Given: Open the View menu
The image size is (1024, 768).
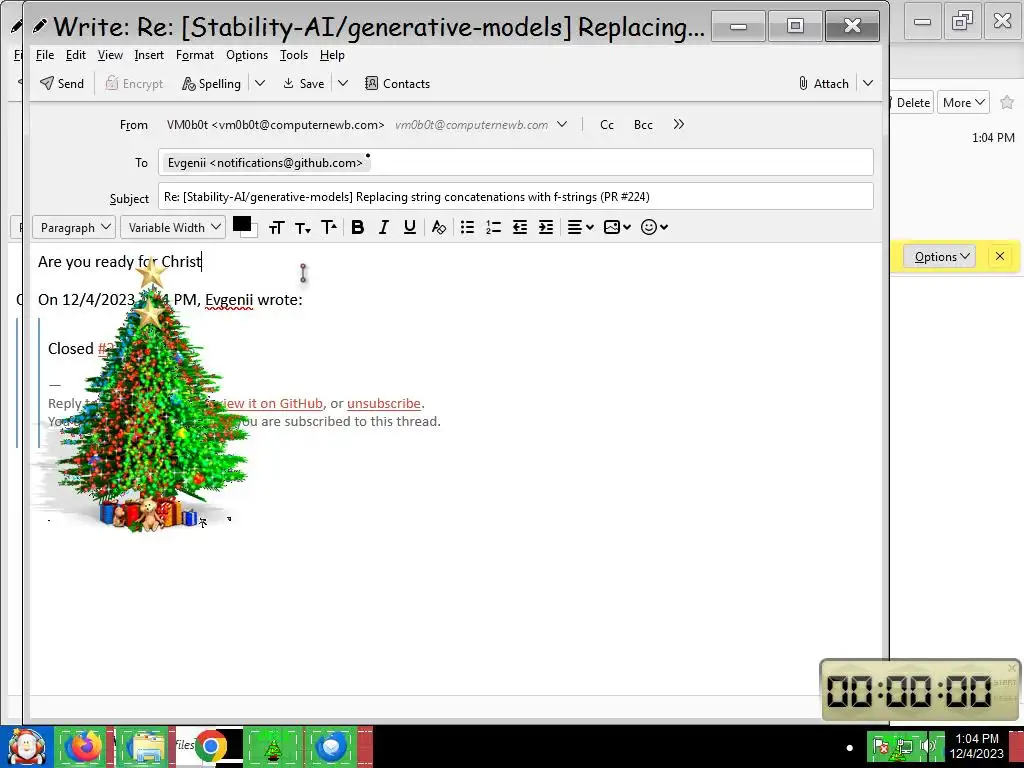Looking at the screenshot, I should pyautogui.click(x=110, y=55).
